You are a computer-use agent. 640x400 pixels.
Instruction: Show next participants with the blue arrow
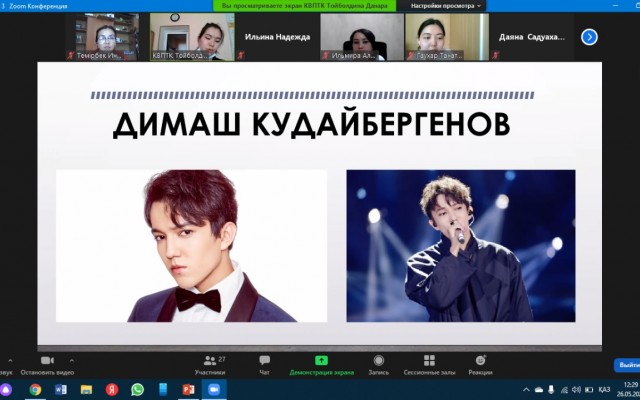pyautogui.click(x=589, y=37)
